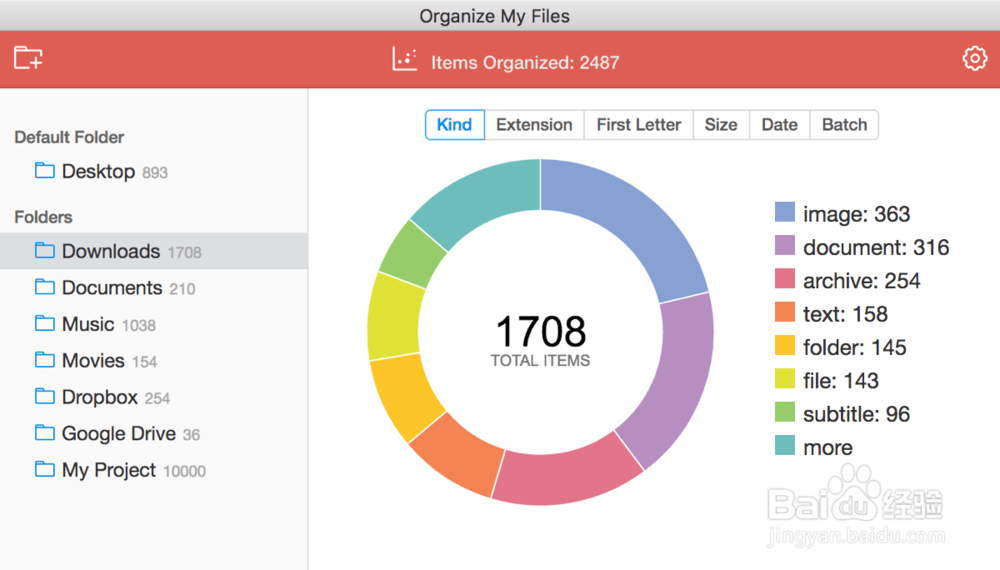The image size is (1000, 570).
Task: Click the Desktop folder icon
Action: tap(45, 170)
